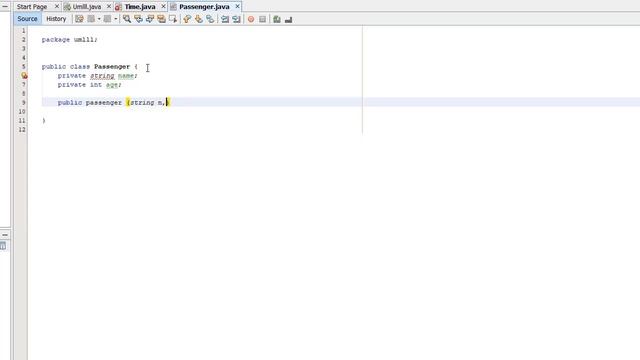Image resolution: width=640 pixels, height=360 pixels.
Task: Switch to Source view
Action: coord(27,19)
